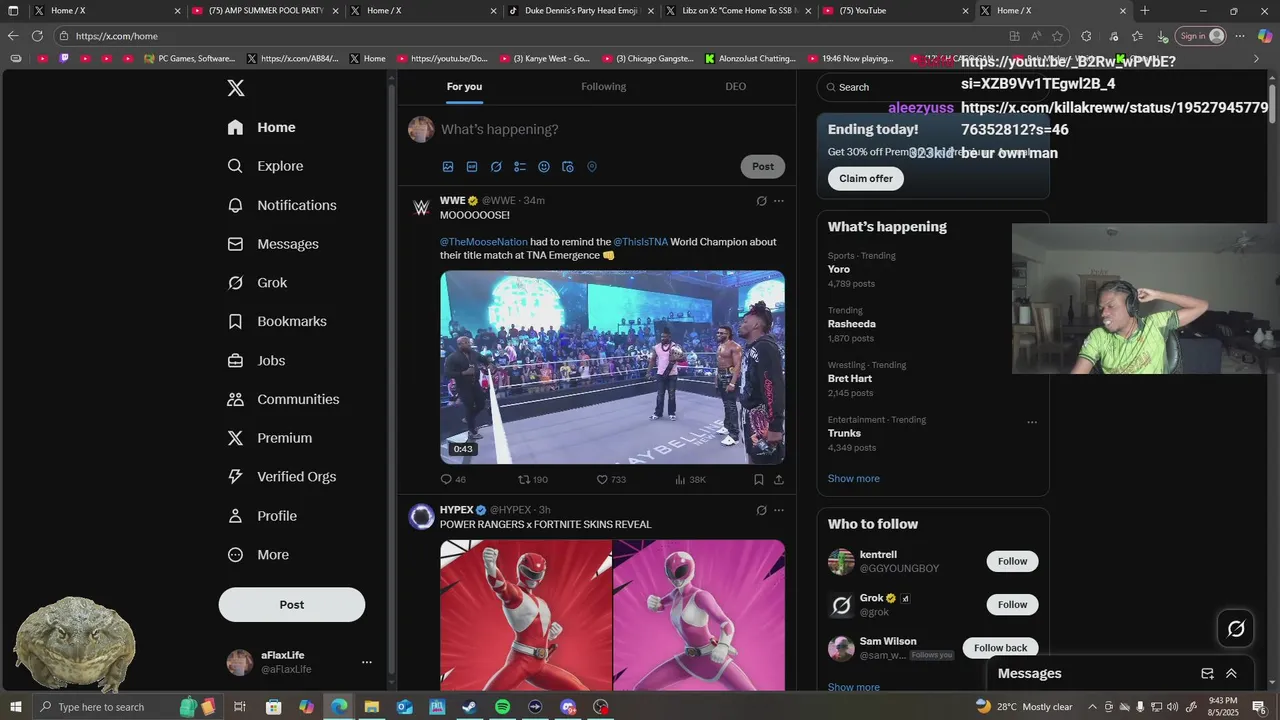Viewport: 1280px width, 720px height.
Task: Open more options for Trunks trend
Action: tap(1032, 422)
